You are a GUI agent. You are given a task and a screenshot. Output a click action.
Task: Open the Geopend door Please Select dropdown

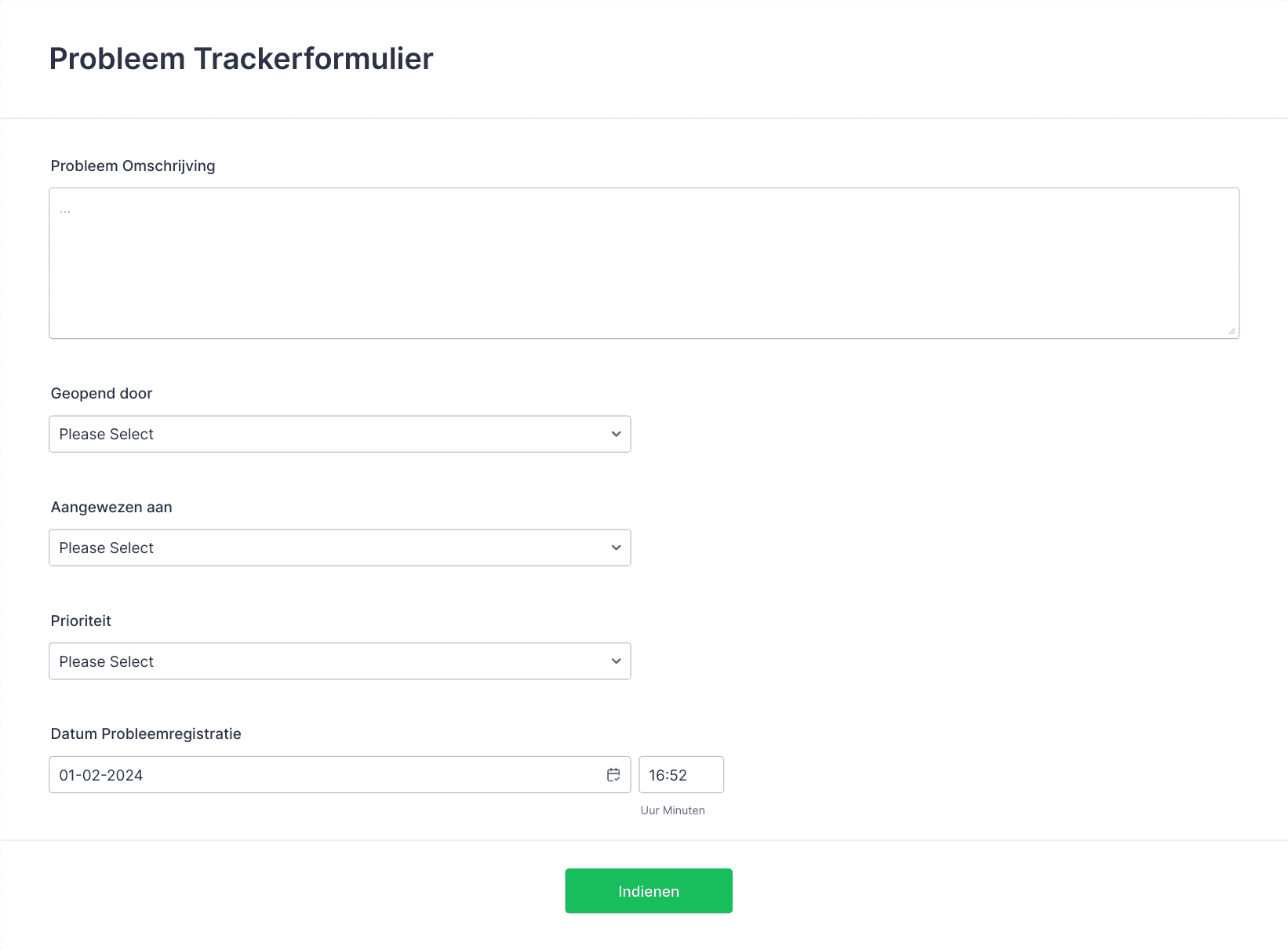340,434
